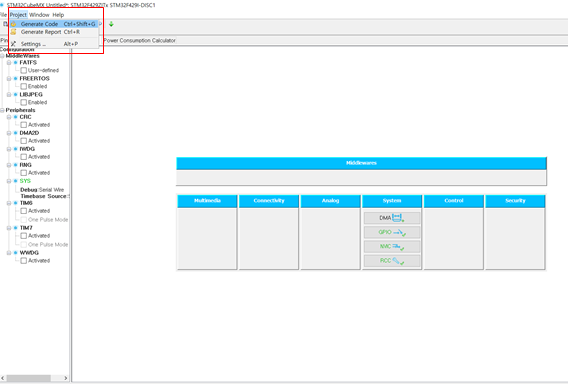The height and width of the screenshot is (384, 568).
Task: Collapse the TIM6 tree node
Action: coord(9,203)
